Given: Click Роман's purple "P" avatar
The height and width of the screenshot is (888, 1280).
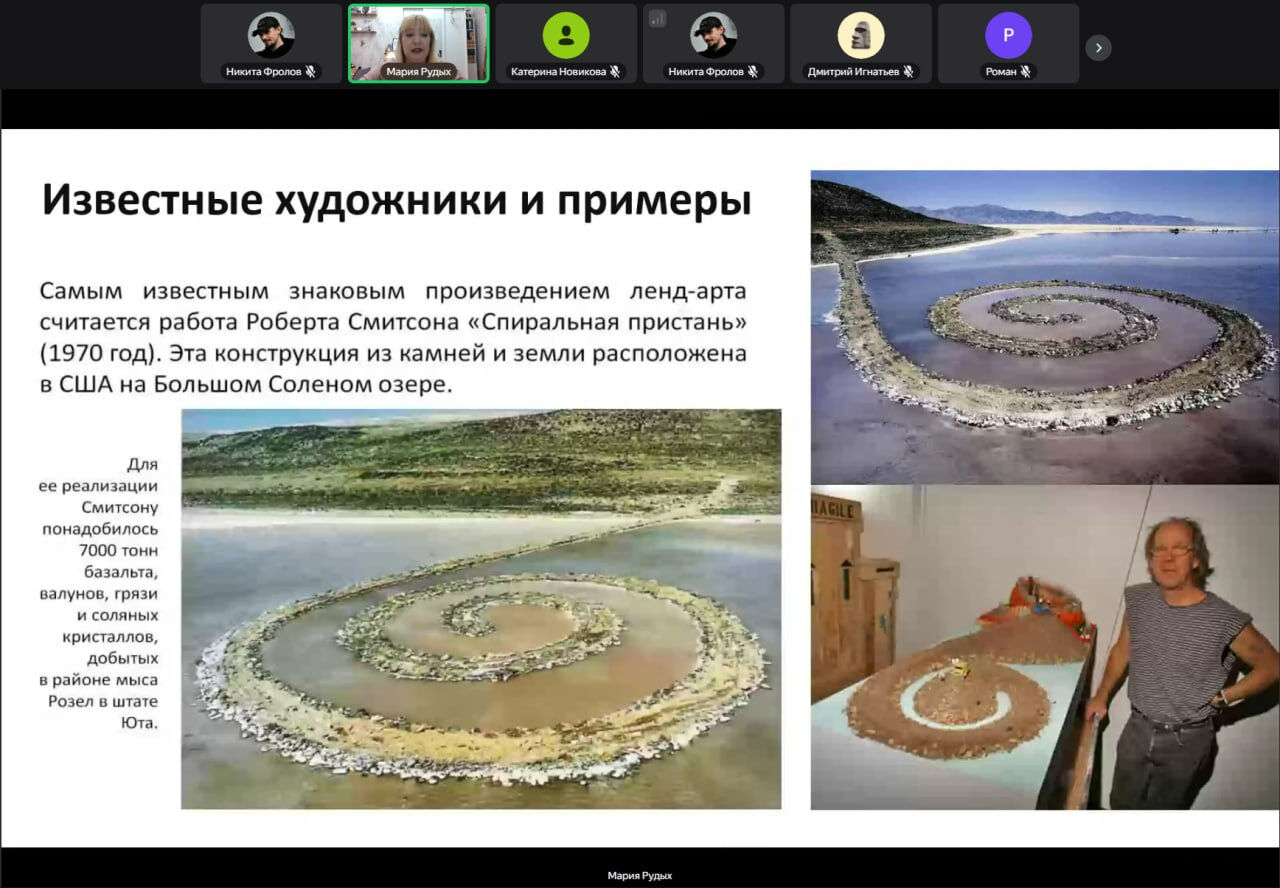Looking at the screenshot, I should pos(1008,35).
